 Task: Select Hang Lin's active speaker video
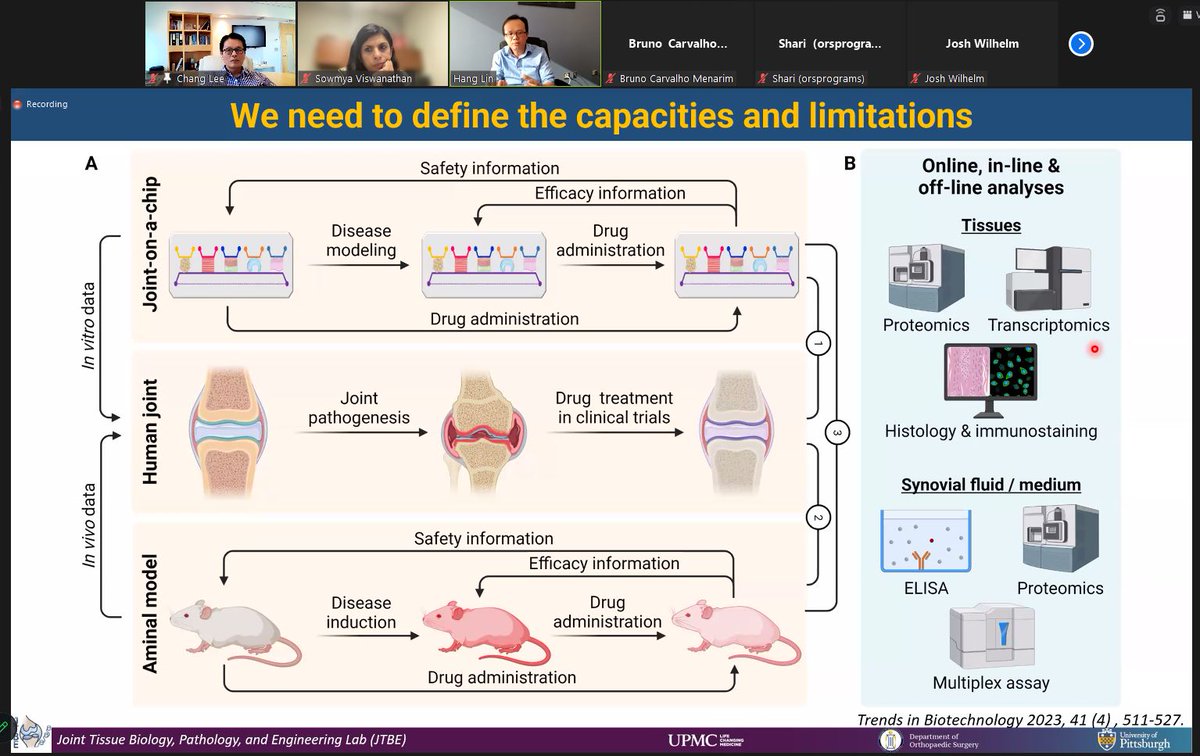524,43
